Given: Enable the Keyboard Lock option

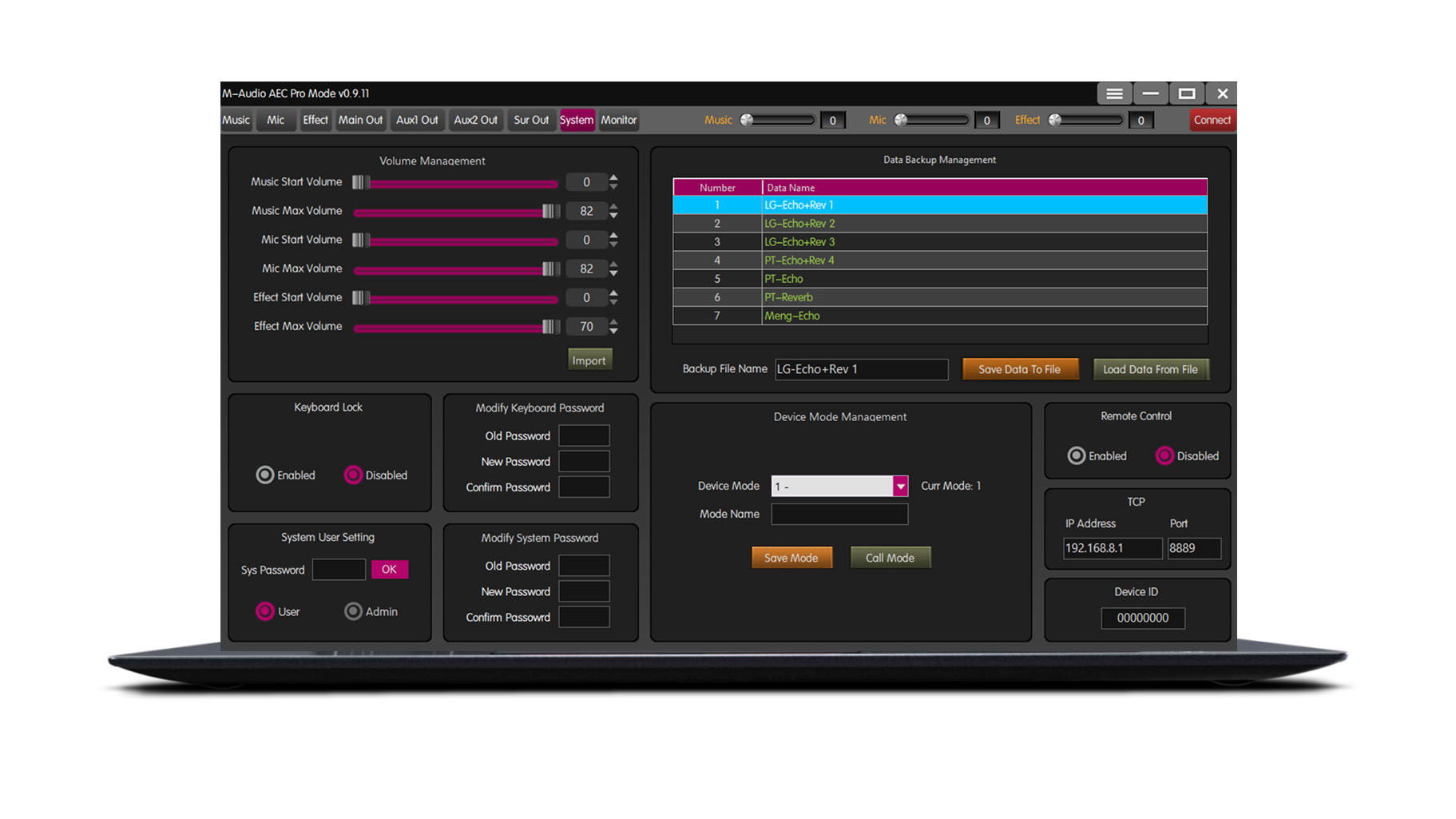Looking at the screenshot, I should (265, 475).
